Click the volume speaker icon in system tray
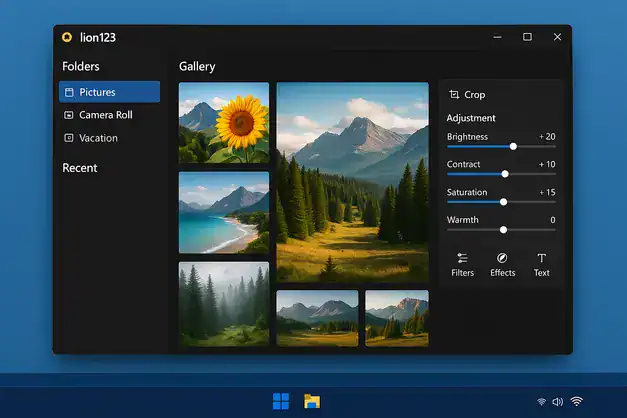 tap(557, 401)
